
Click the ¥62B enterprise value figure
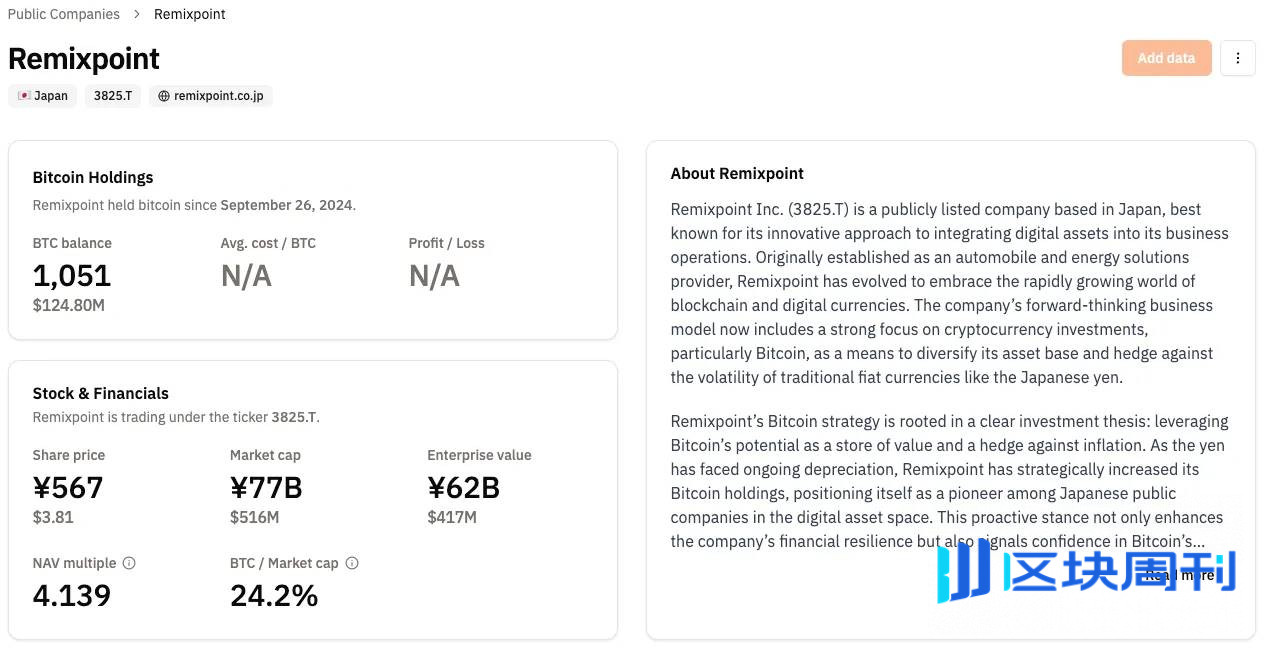(x=464, y=487)
